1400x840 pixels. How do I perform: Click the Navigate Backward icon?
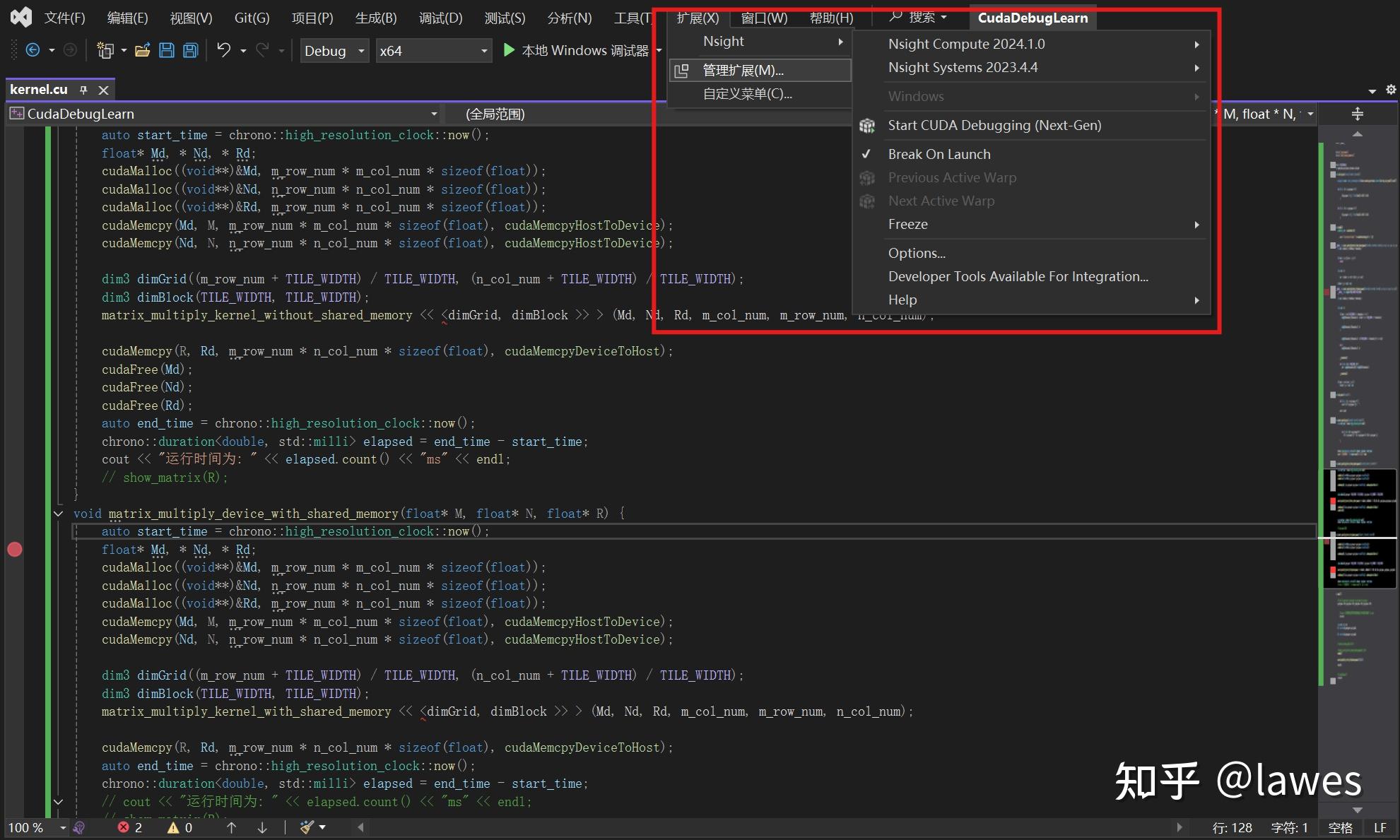point(33,50)
